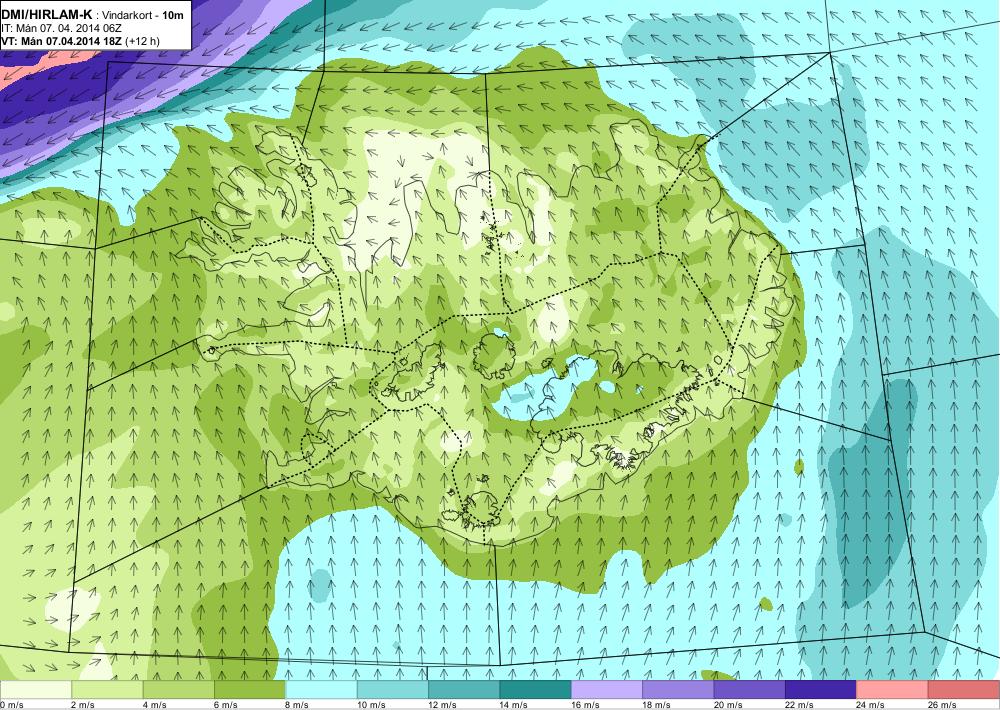Click the "IT: Mán 07. 04. 2014 06Z" line
The width and height of the screenshot is (1000, 710).
coord(61,29)
